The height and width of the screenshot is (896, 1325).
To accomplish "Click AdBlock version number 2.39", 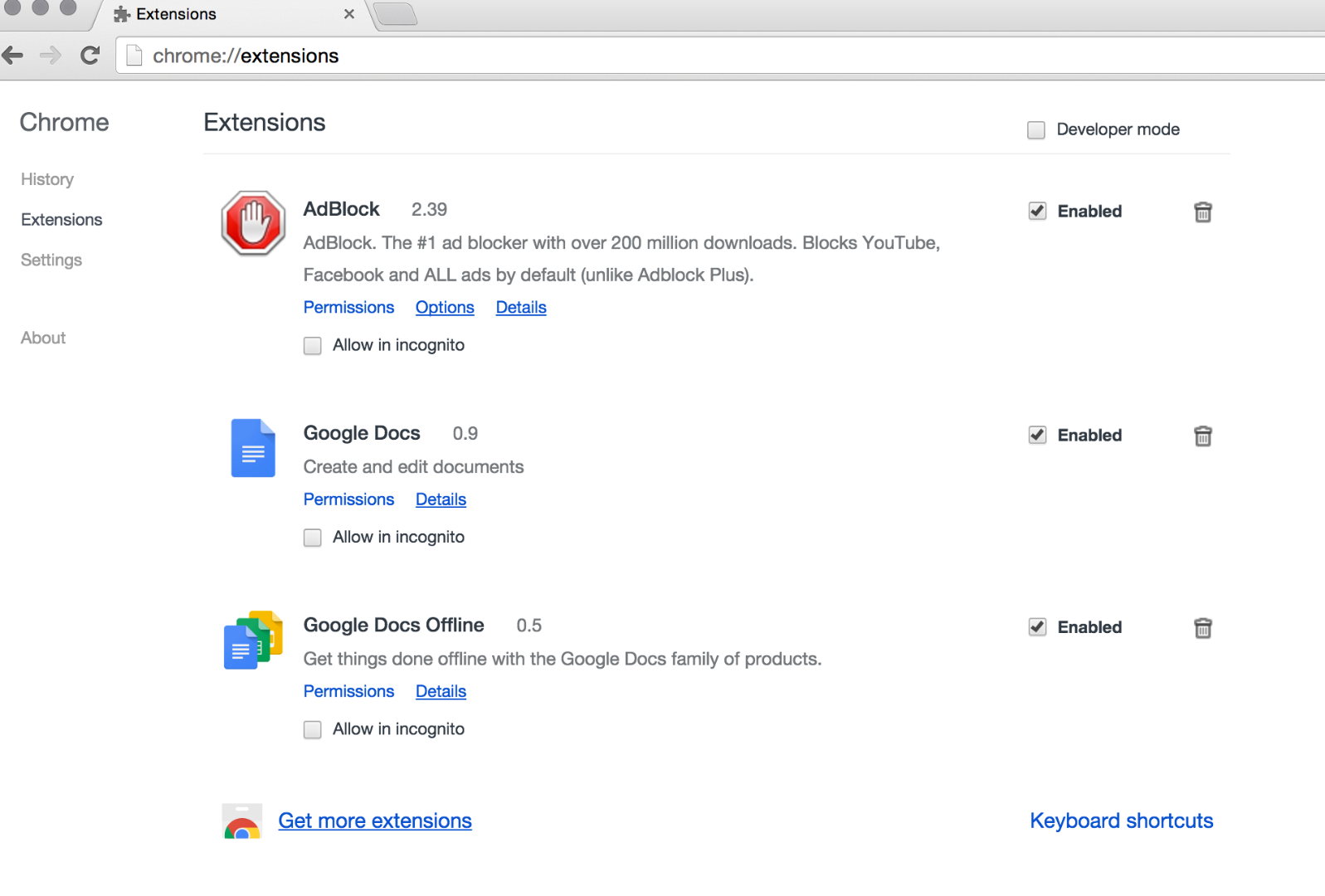I will (x=430, y=209).
